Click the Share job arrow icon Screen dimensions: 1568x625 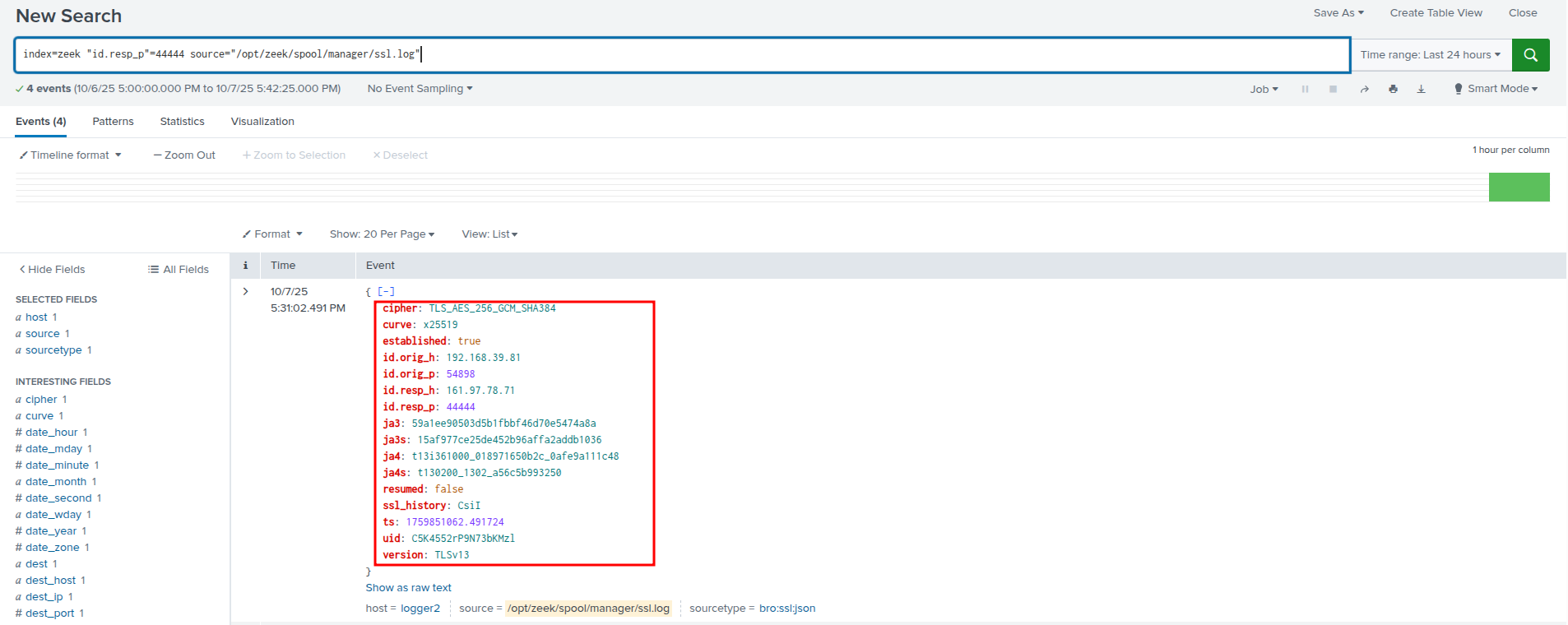[1364, 89]
